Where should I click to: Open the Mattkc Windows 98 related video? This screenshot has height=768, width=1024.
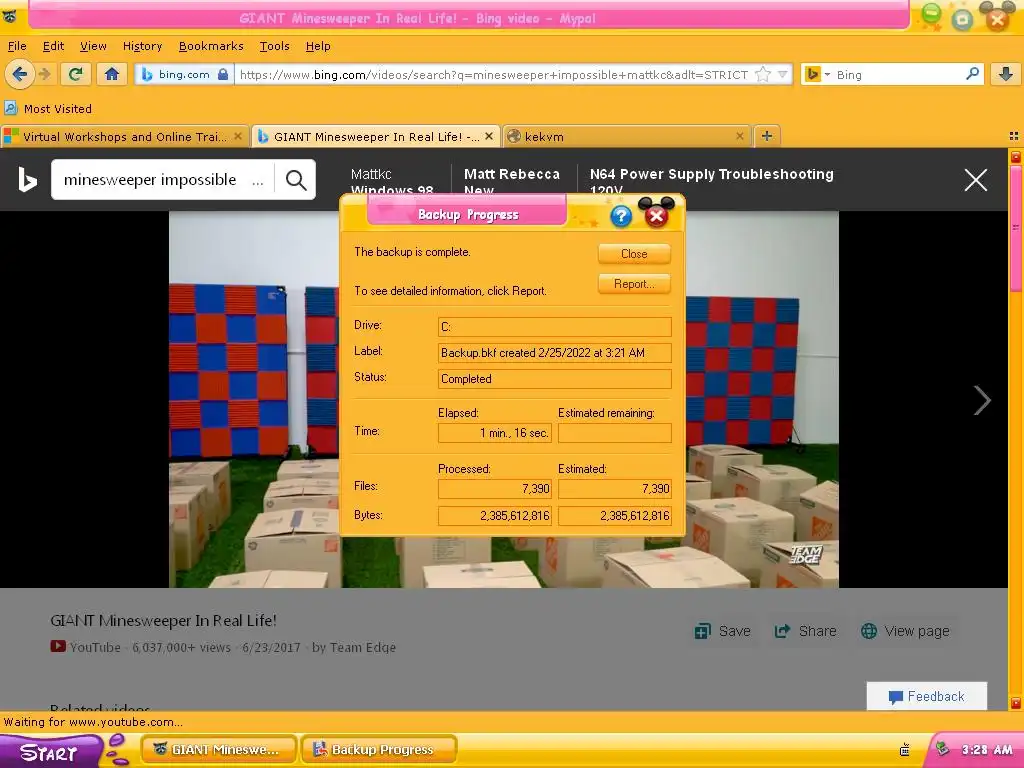392,182
